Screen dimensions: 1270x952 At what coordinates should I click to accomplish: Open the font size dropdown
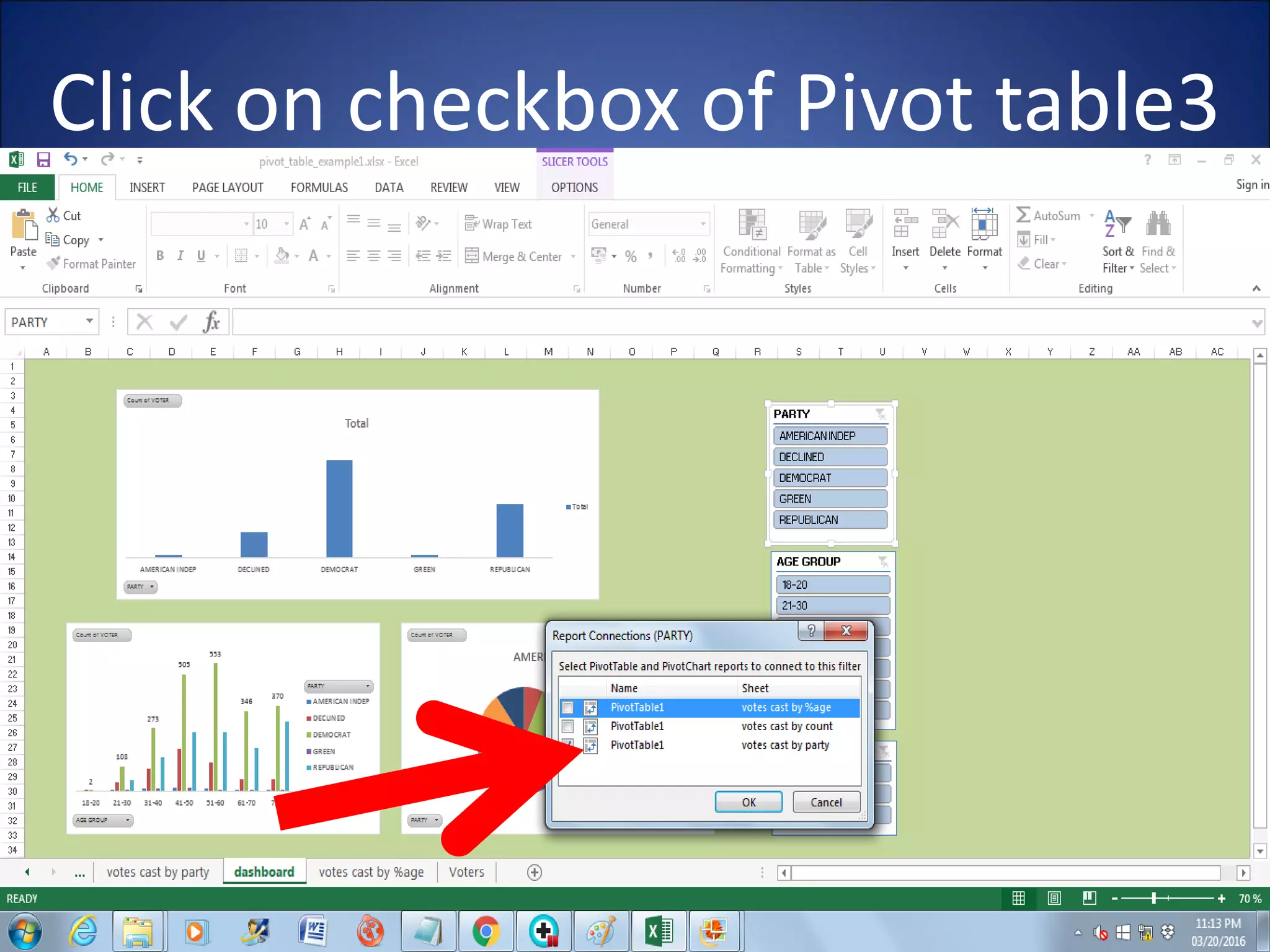click(x=286, y=224)
